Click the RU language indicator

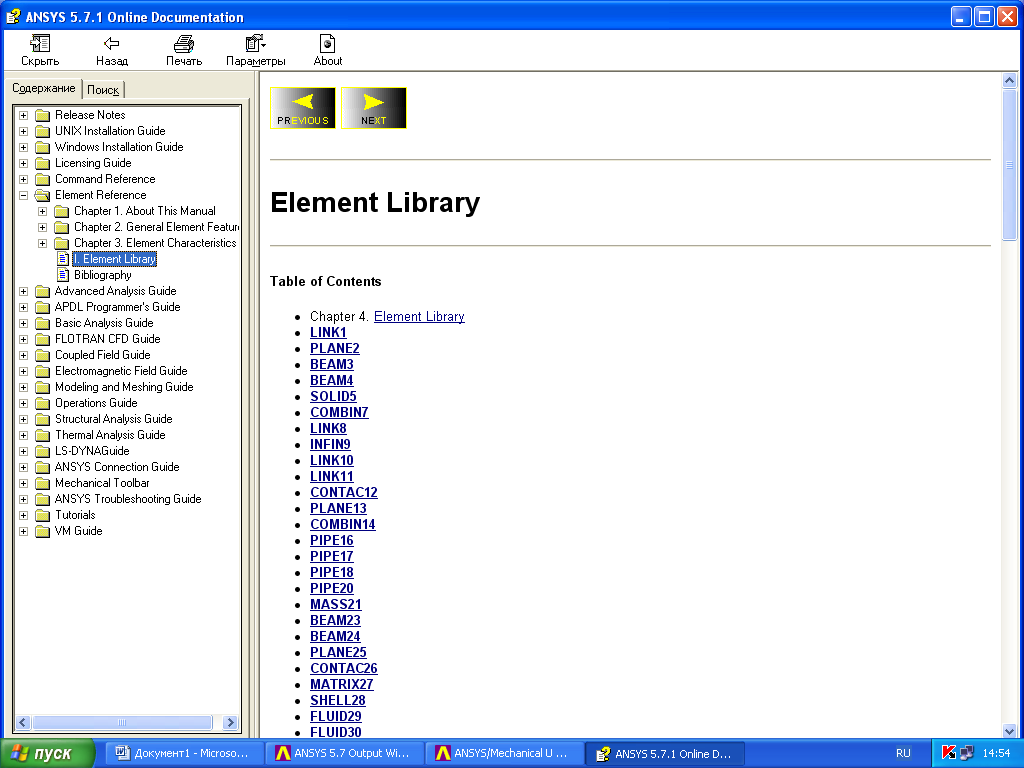click(x=903, y=753)
